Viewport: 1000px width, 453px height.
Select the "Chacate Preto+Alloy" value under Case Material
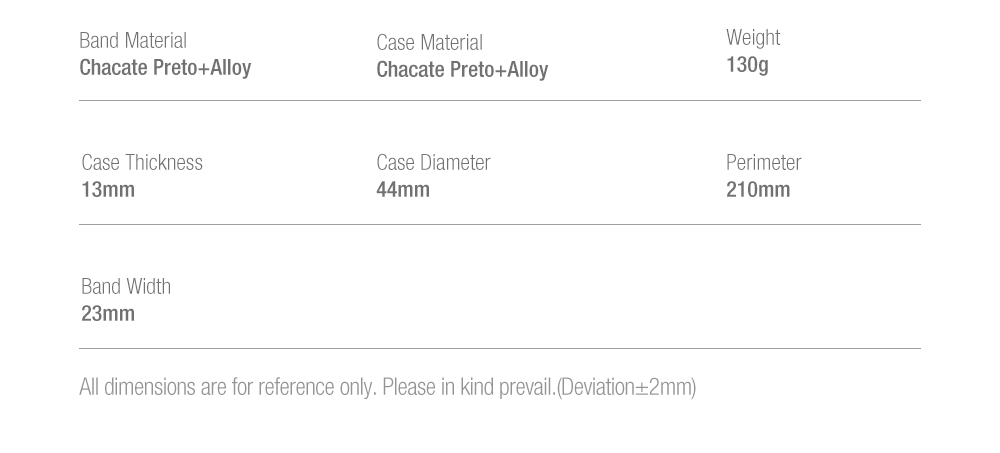point(462,70)
